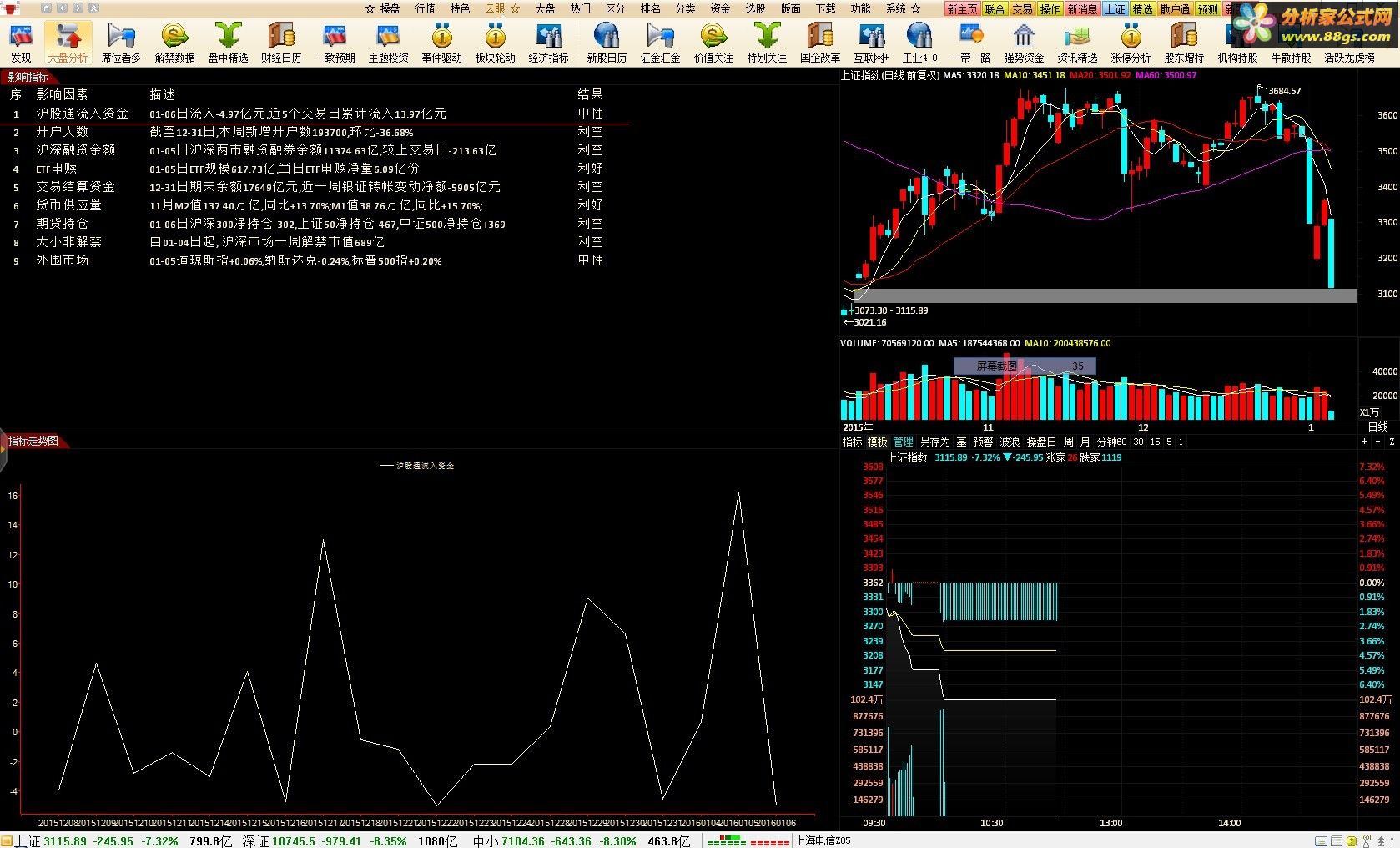Screen dimensions: 1400x848
Task: Open the 一致预期 icon
Action: click(x=335, y=43)
